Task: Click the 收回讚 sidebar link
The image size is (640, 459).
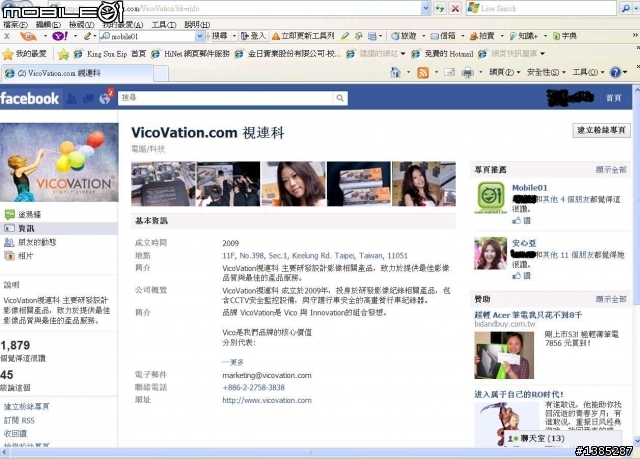Action: (x=15, y=433)
